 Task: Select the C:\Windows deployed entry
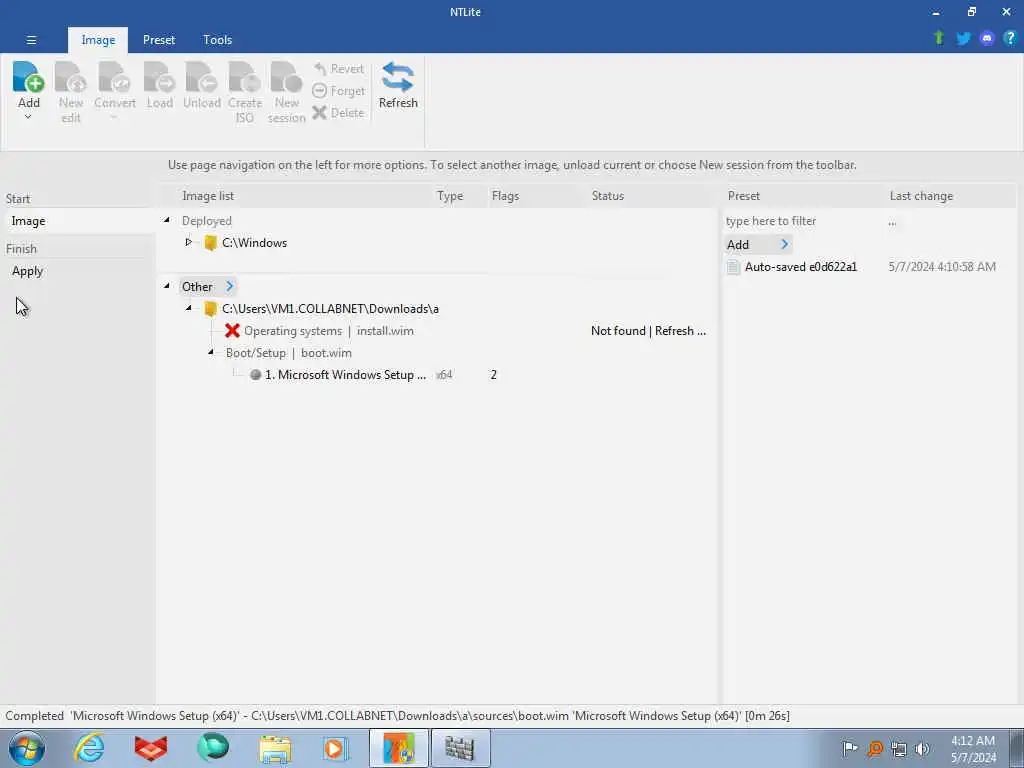(x=254, y=243)
